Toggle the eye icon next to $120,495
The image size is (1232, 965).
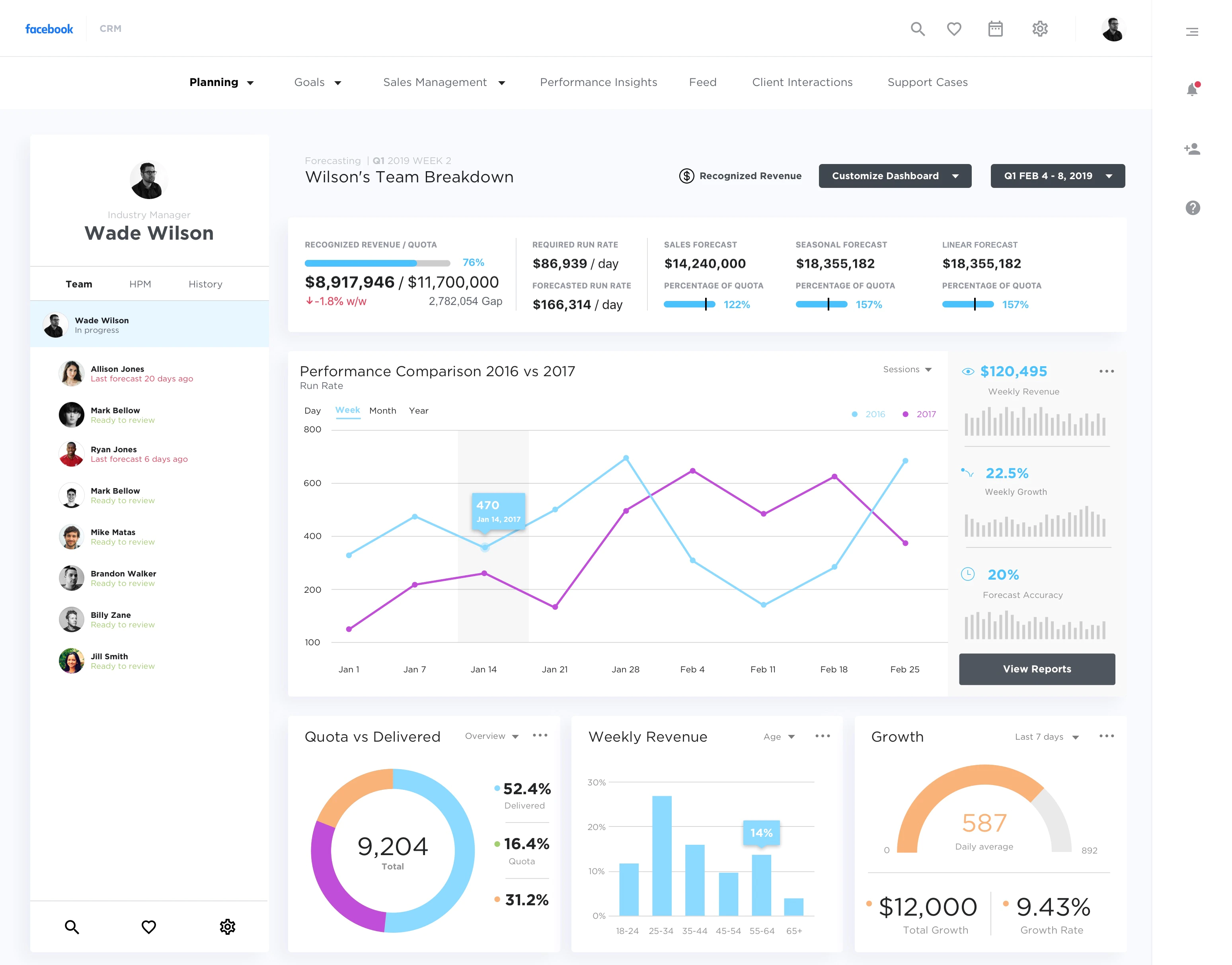(968, 371)
